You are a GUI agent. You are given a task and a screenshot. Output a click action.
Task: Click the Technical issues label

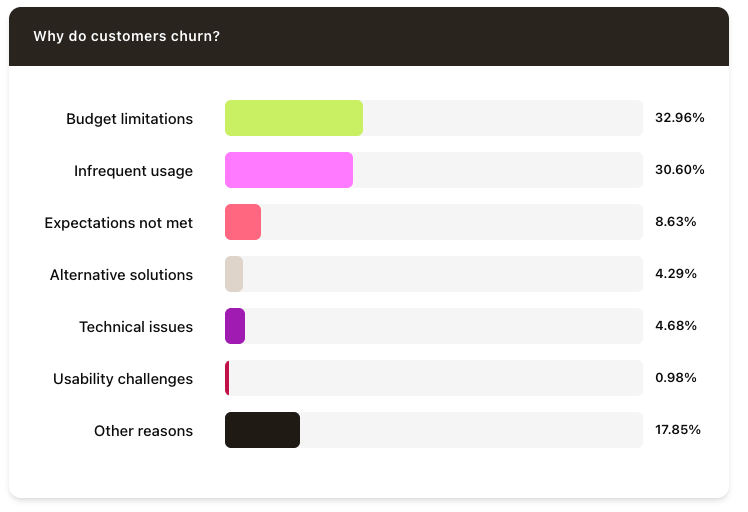(136, 327)
